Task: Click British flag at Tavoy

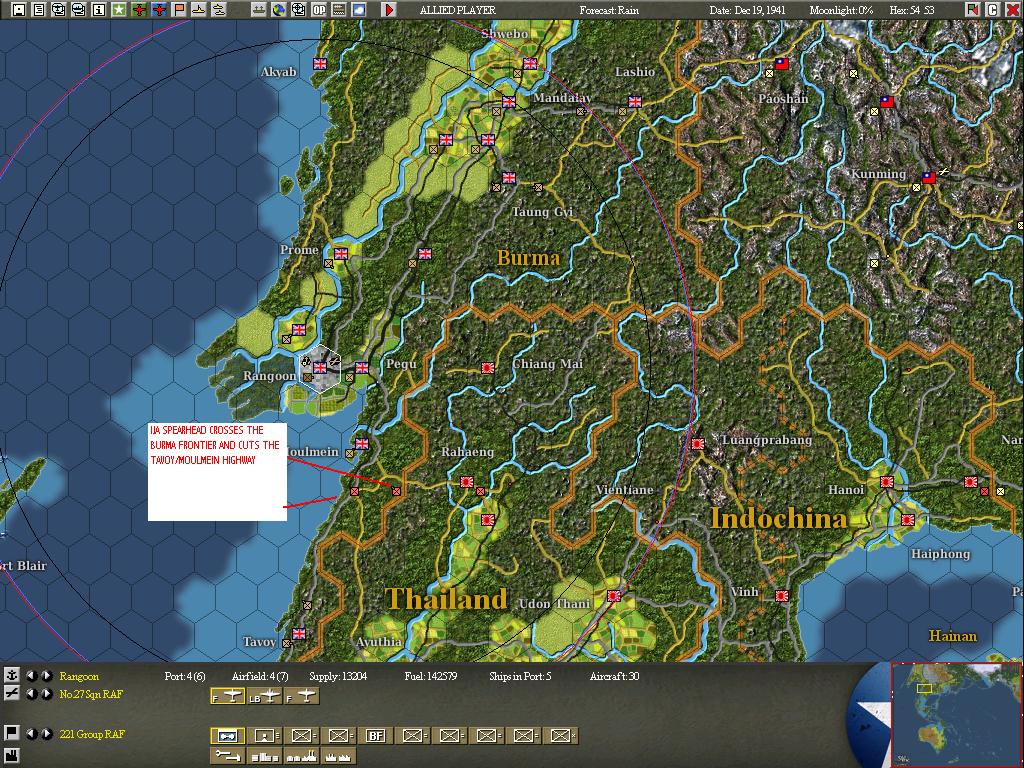Action: pos(298,633)
